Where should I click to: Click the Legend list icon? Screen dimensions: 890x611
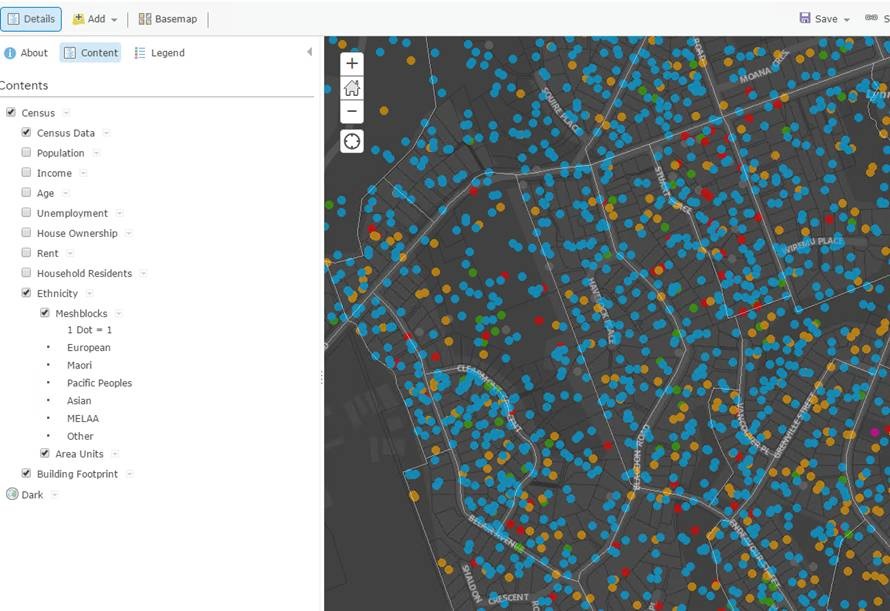point(140,53)
